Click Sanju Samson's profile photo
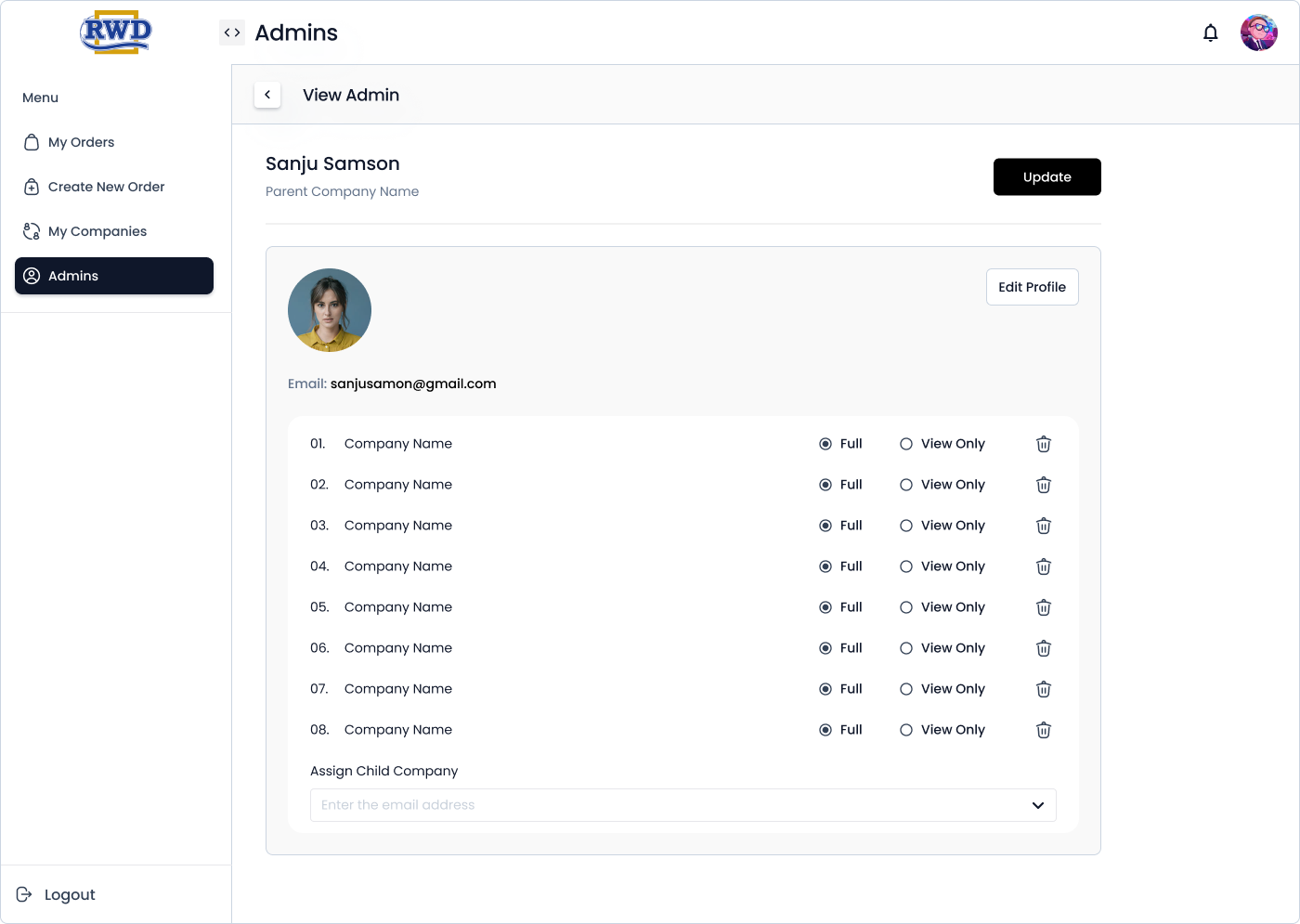This screenshot has width=1300, height=924. [330, 310]
